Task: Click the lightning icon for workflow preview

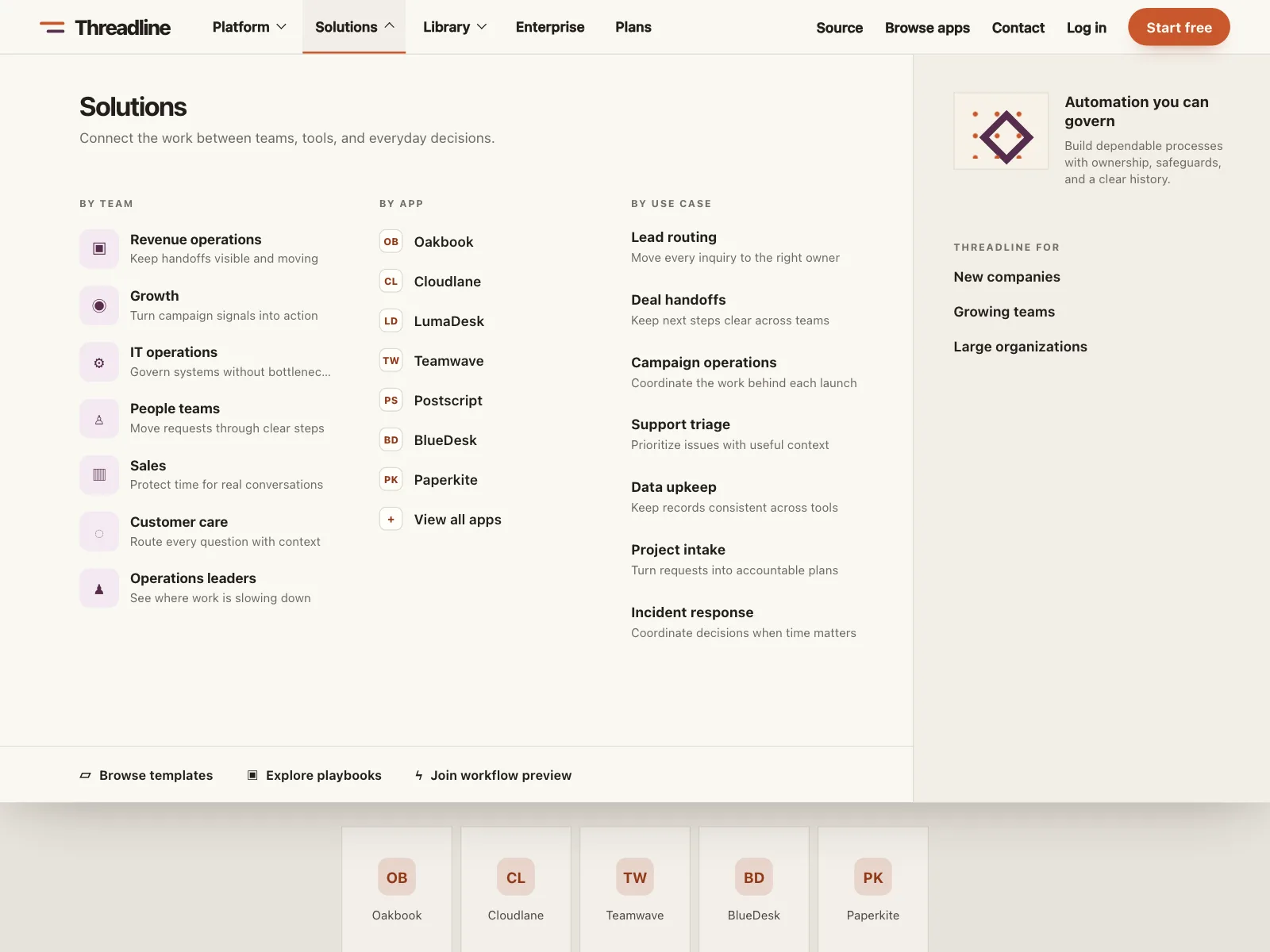Action: click(419, 775)
